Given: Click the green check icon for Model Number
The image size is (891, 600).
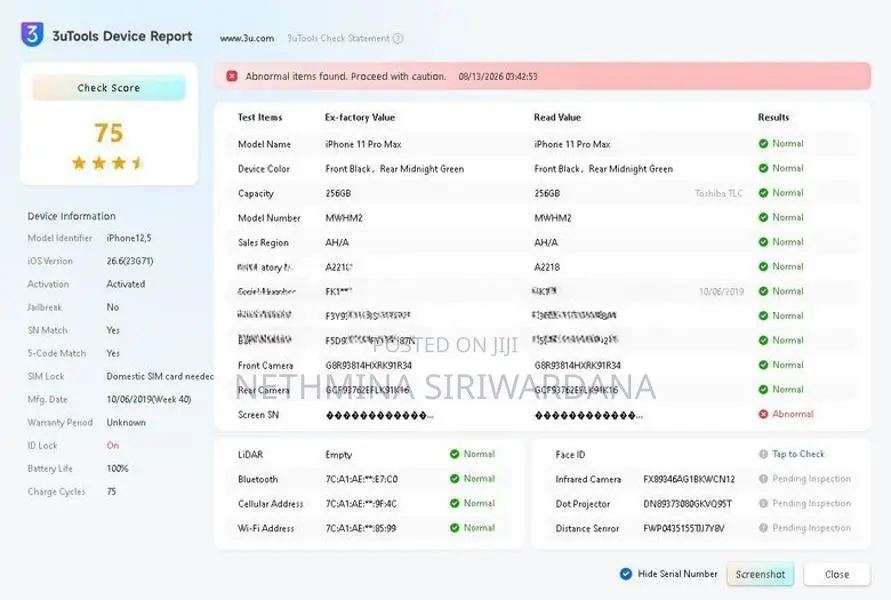Looking at the screenshot, I should coord(763,218).
